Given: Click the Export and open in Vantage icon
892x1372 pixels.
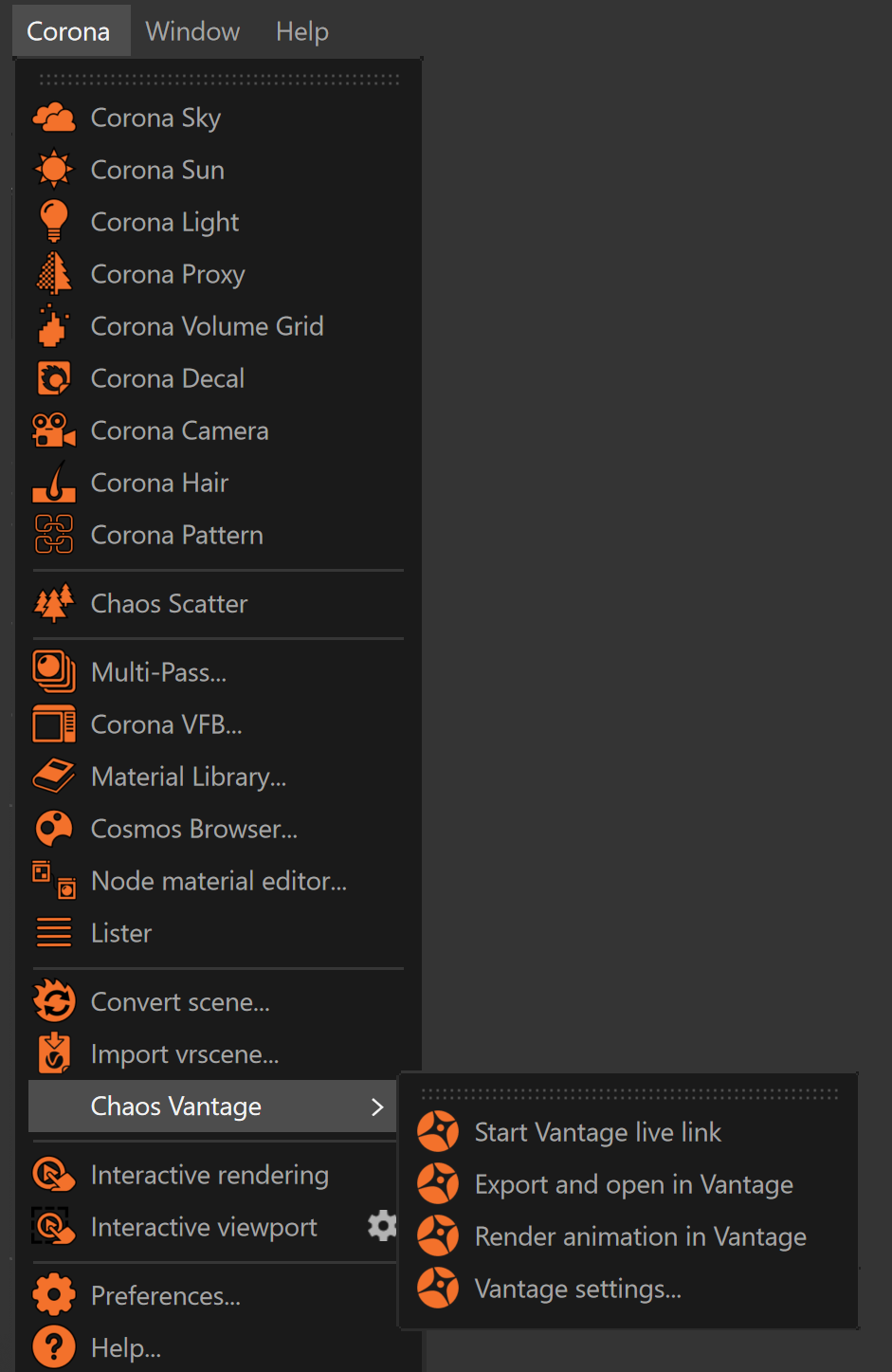Looking at the screenshot, I should pyautogui.click(x=438, y=1183).
